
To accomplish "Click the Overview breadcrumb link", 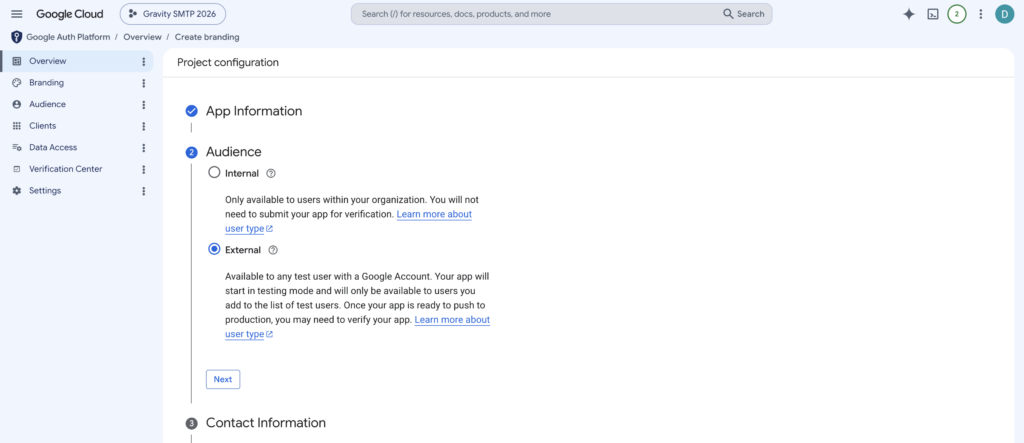I will tap(142, 37).
